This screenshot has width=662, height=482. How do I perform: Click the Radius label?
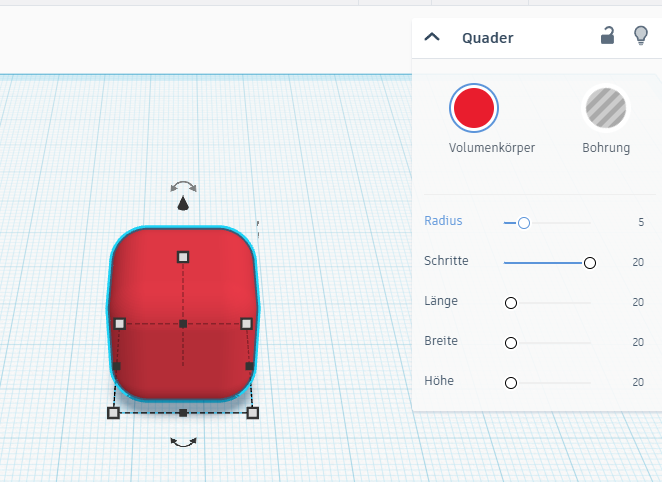(x=443, y=221)
